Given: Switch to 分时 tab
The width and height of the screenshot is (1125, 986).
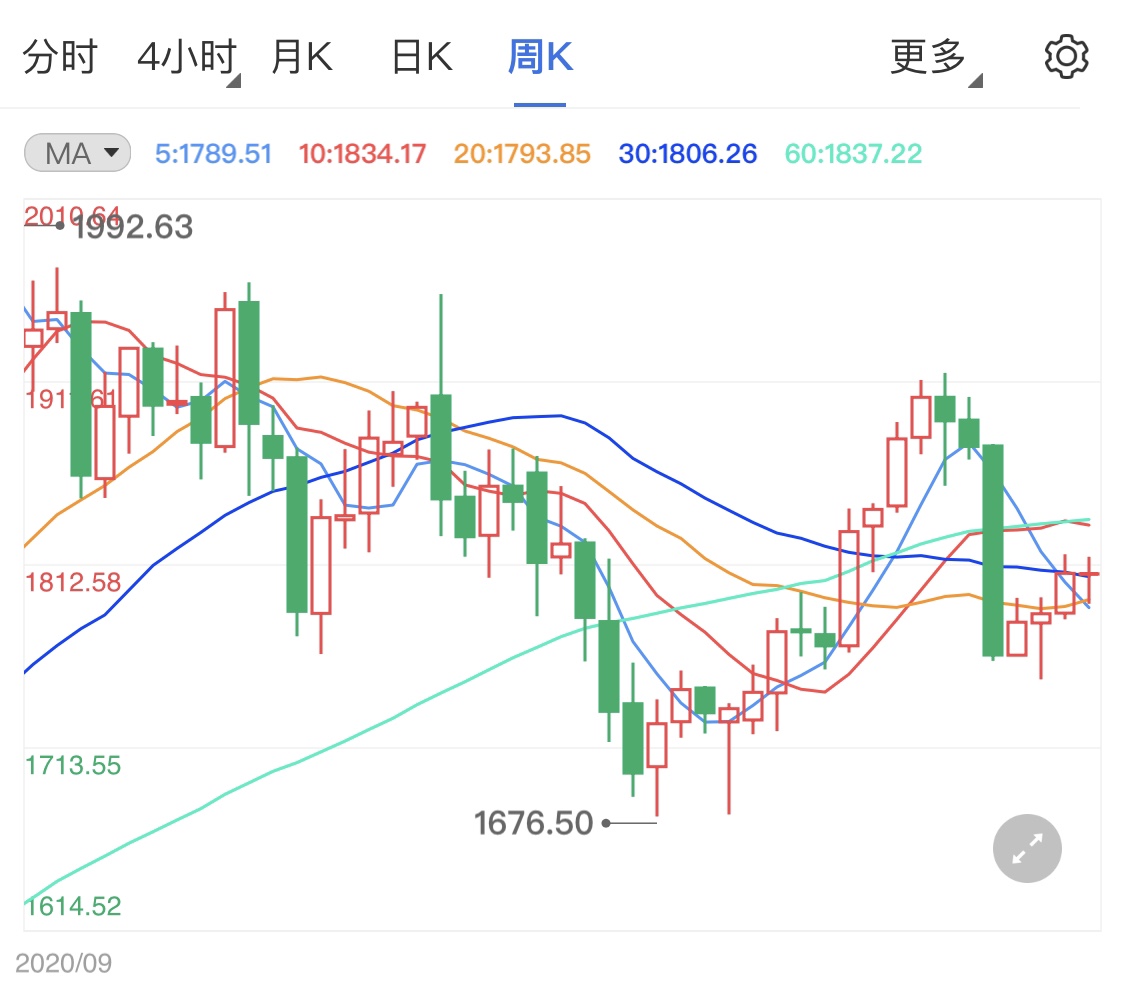Looking at the screenshot, I should click(60, 57).
